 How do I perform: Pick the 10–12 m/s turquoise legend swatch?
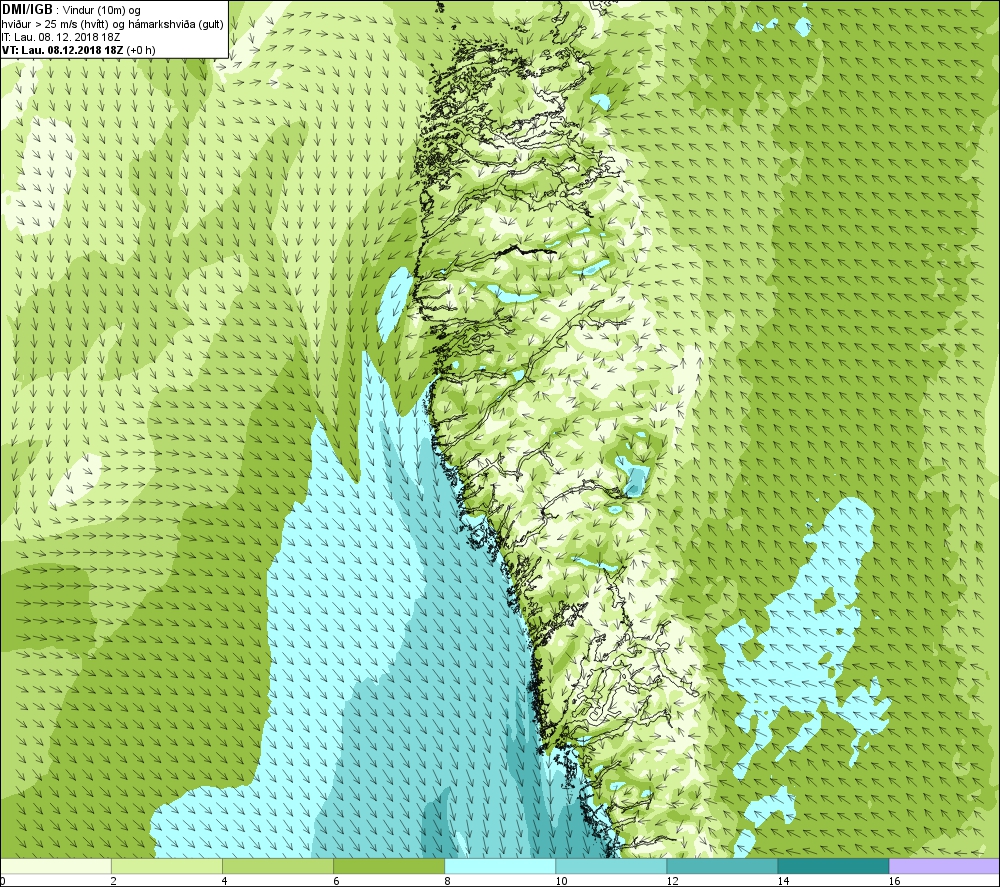(611, 866)
